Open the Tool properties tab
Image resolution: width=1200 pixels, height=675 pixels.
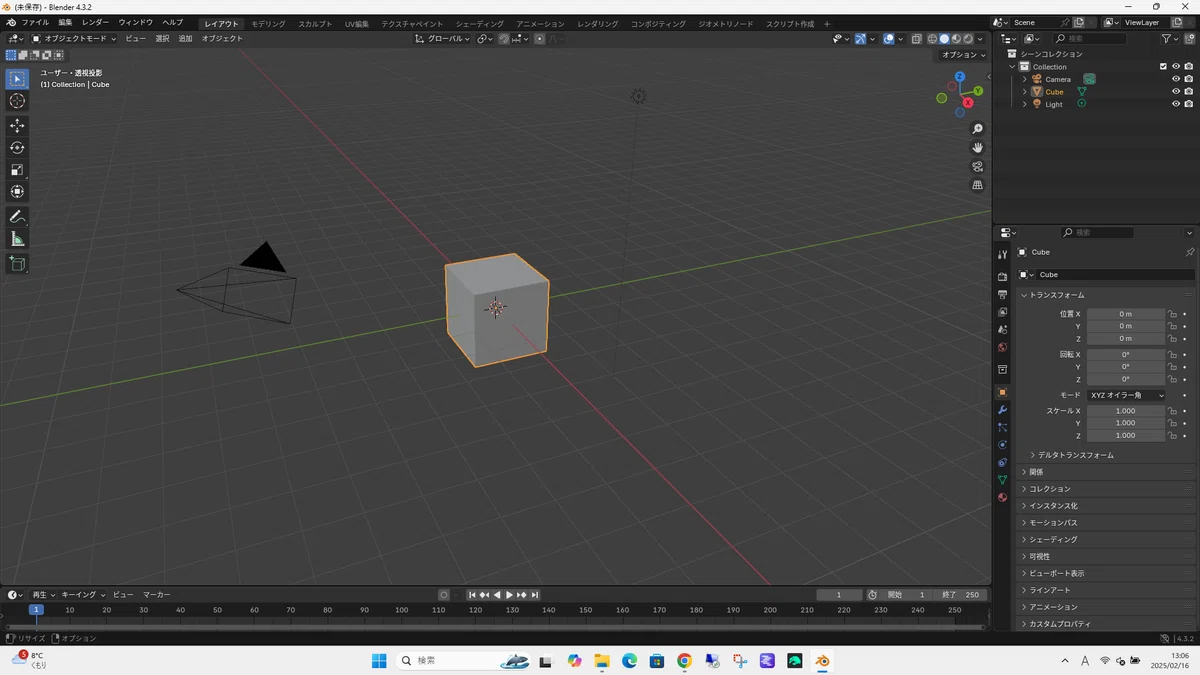pos(1002,255)
